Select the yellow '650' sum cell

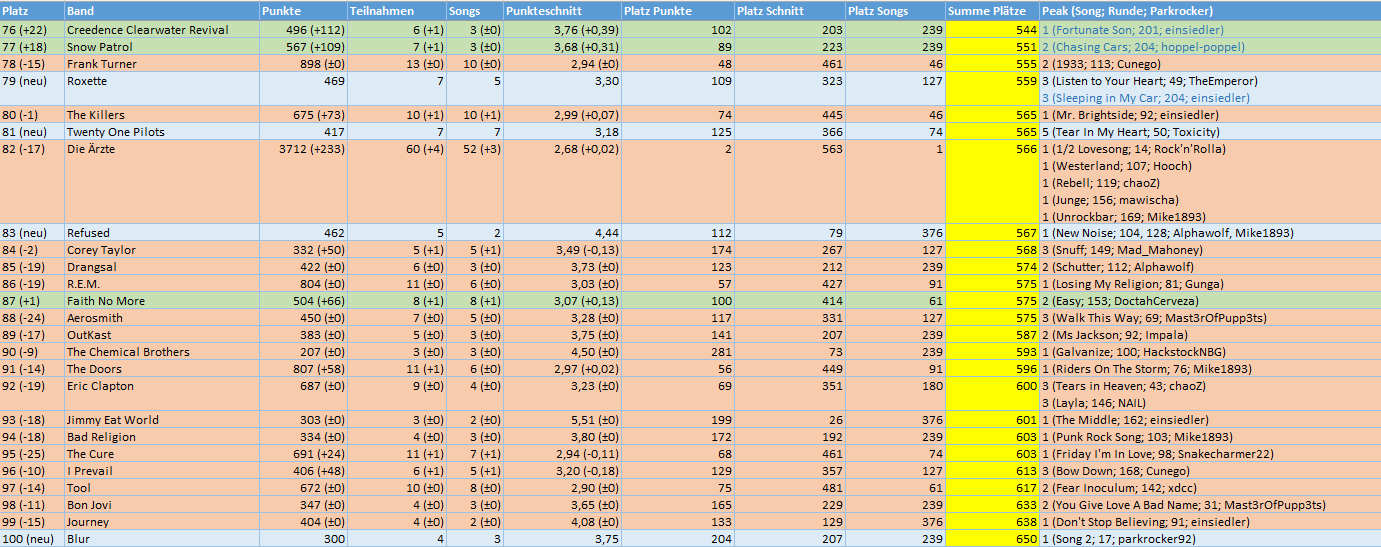pos(991,539)
